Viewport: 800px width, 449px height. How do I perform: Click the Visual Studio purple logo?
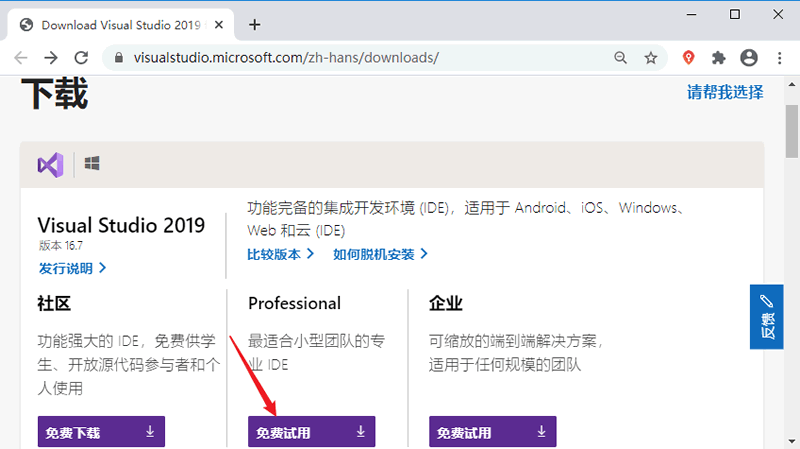51,165
